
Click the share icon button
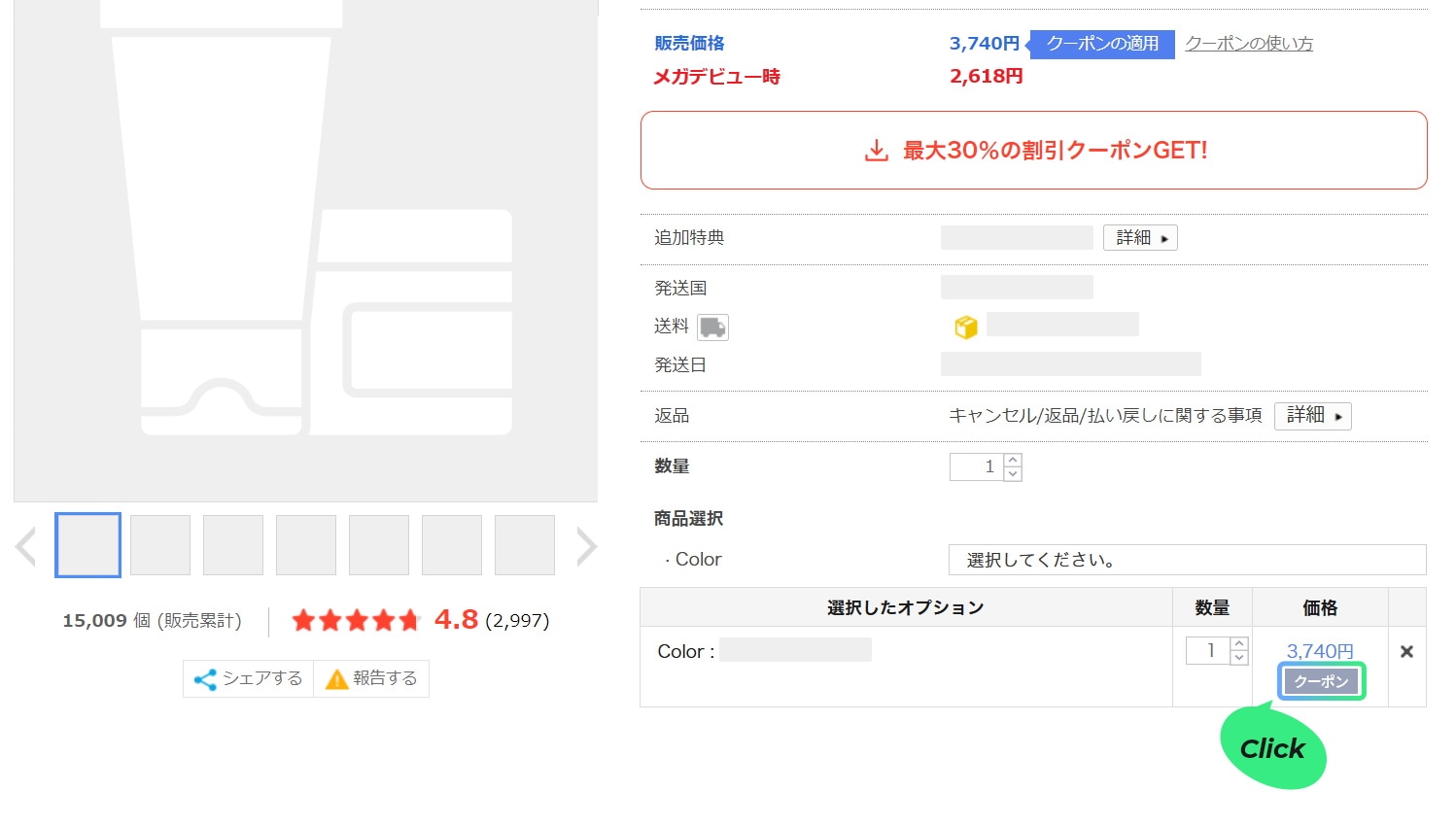(x=249, y=678)
